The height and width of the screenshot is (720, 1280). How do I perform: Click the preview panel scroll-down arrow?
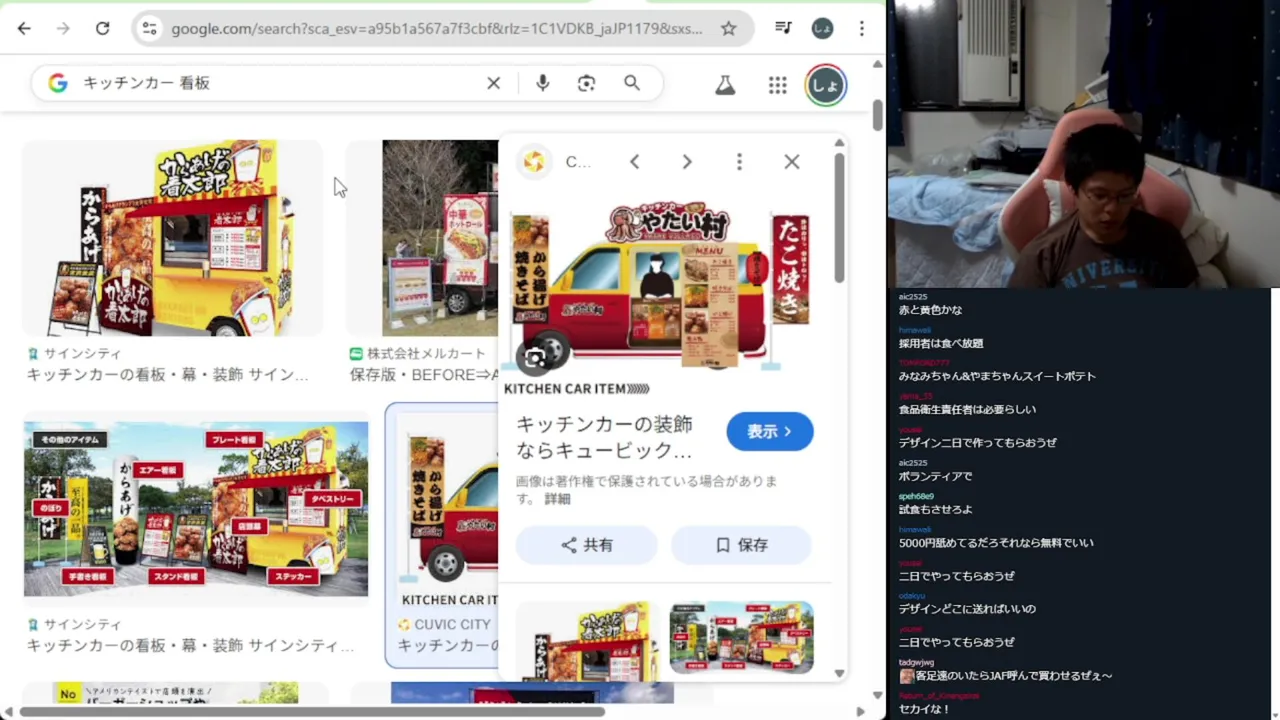click(x=839, y=674)
